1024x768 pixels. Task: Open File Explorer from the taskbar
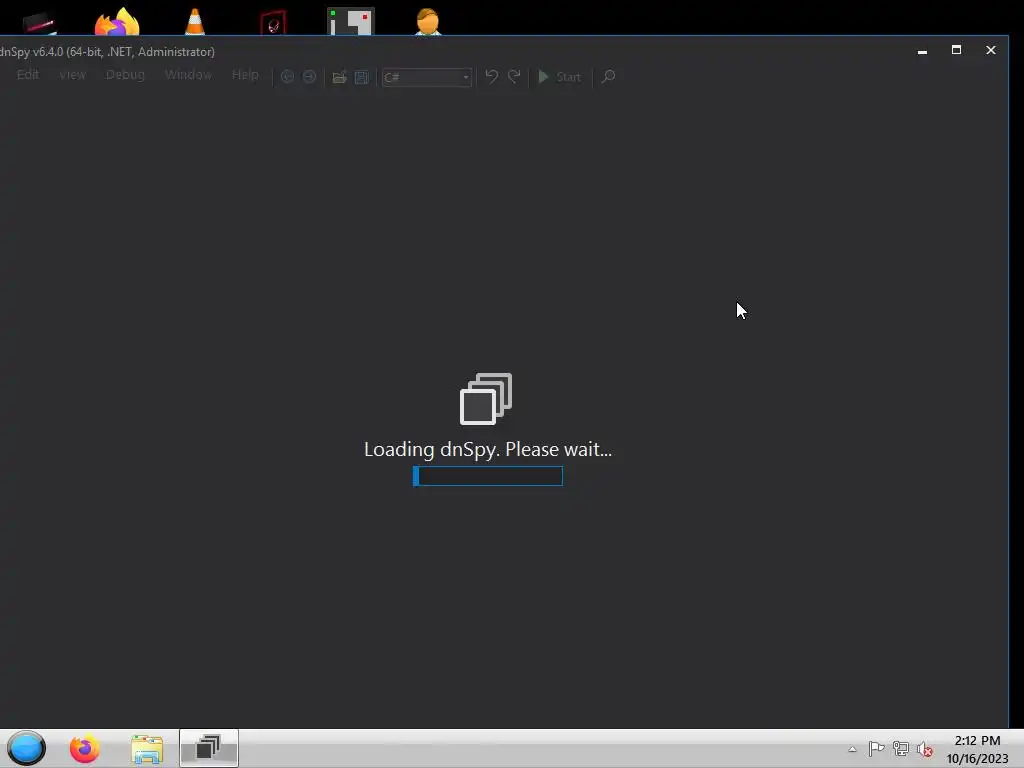pos(147,748)
